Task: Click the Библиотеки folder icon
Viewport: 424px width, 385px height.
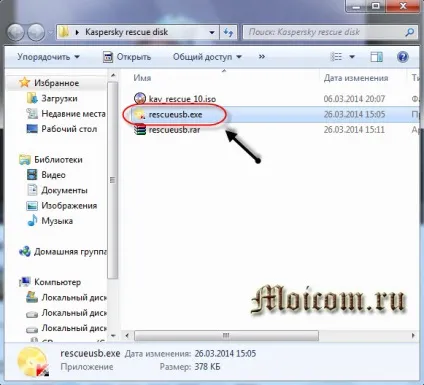Action: coord(25,160)
